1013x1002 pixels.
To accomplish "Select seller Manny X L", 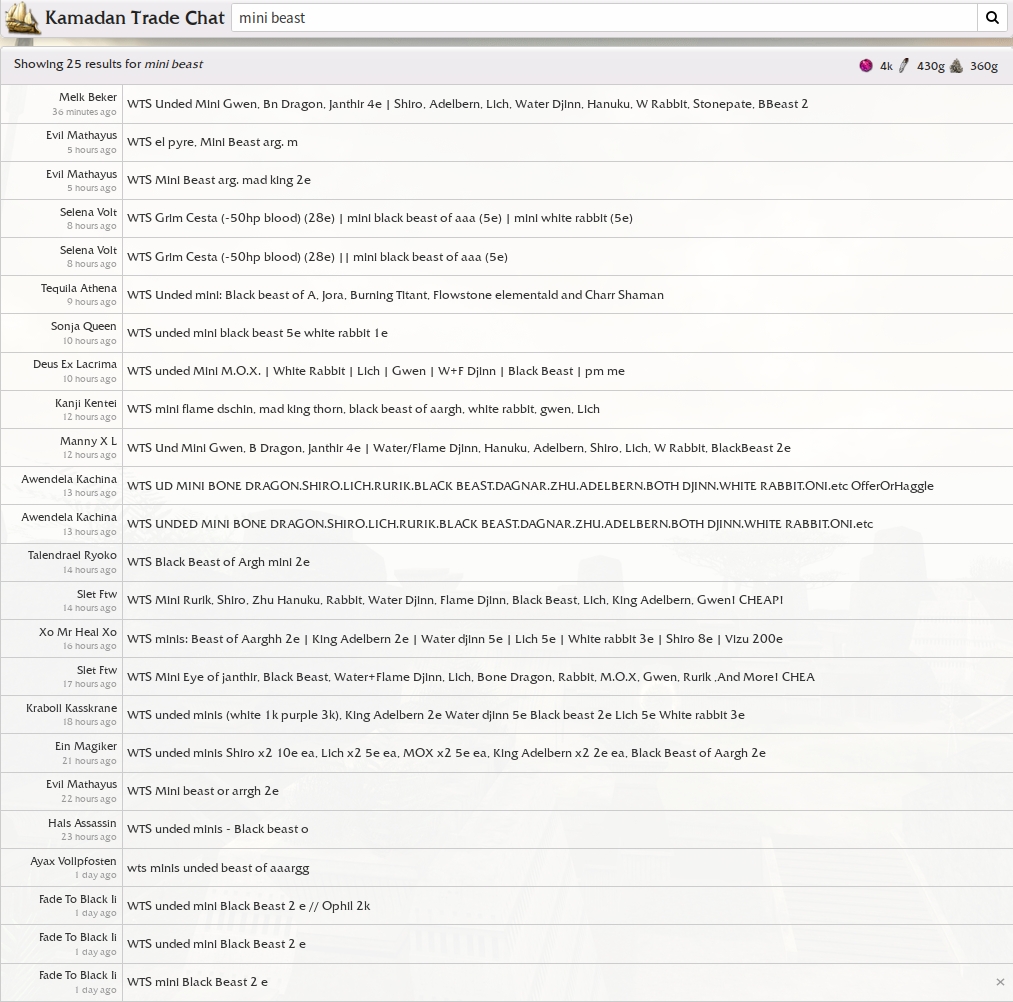I will pyautogui.click(x=89, y=441).
